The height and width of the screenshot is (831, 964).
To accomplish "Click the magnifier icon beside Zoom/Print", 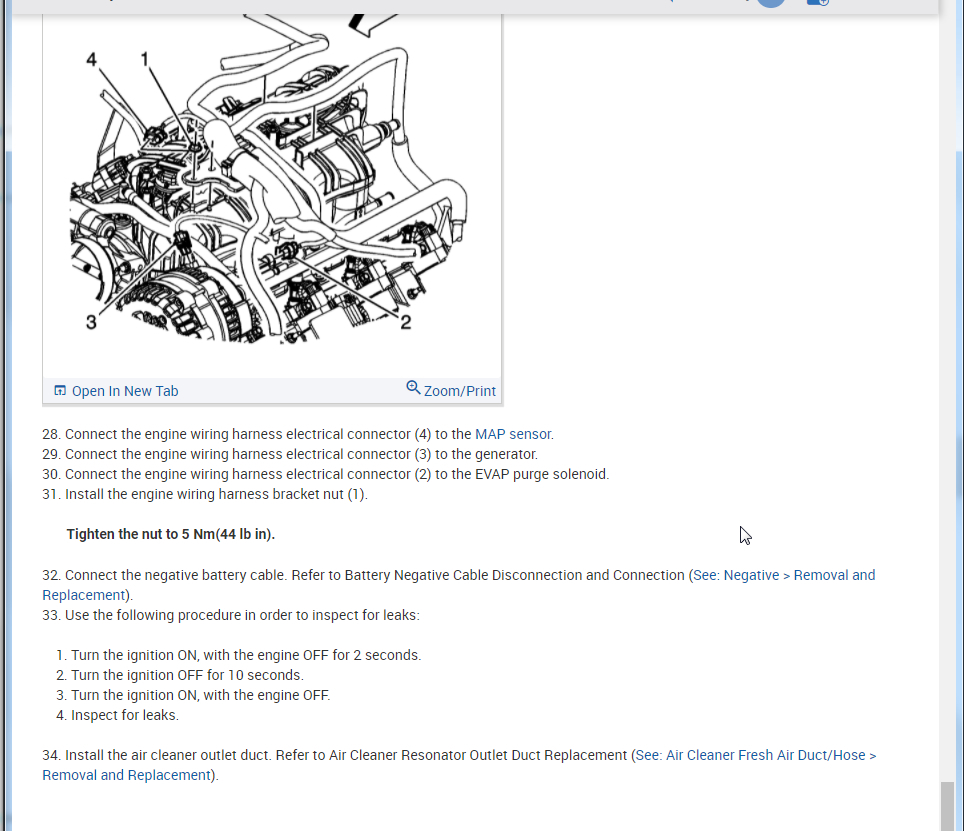I will tap(413, 388).
